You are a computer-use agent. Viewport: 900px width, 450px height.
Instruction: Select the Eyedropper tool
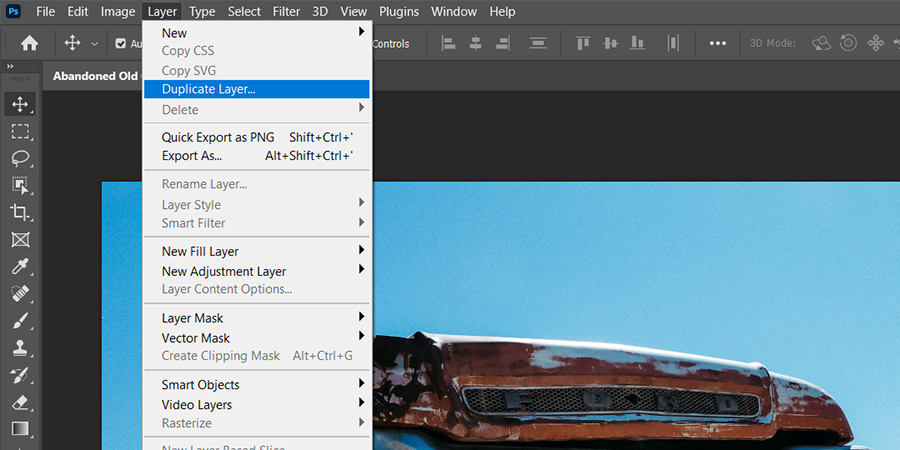coord(20,266)
